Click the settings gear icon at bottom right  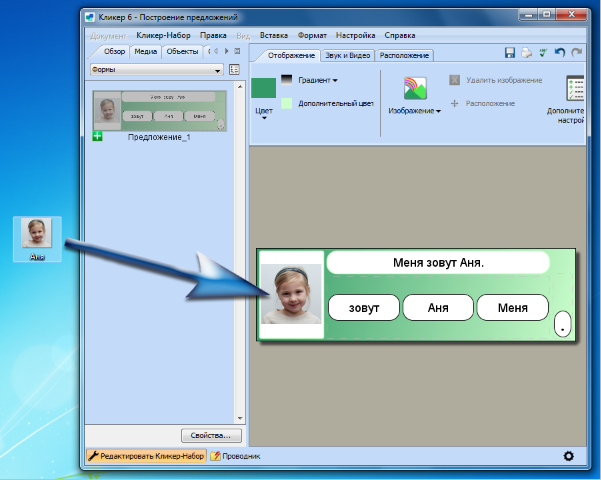click(569, 456)
